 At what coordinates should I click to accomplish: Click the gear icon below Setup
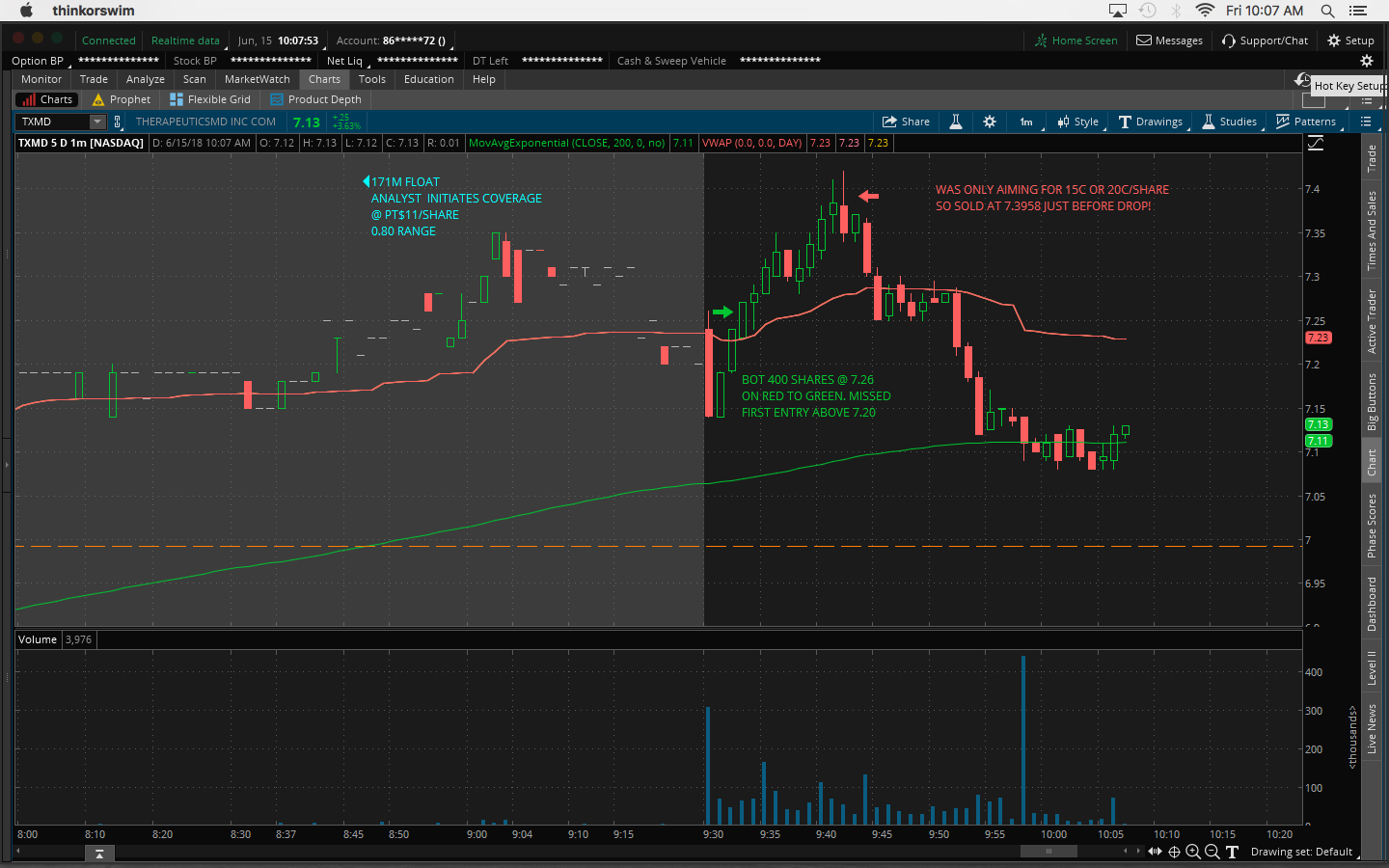pos(1366,61)
